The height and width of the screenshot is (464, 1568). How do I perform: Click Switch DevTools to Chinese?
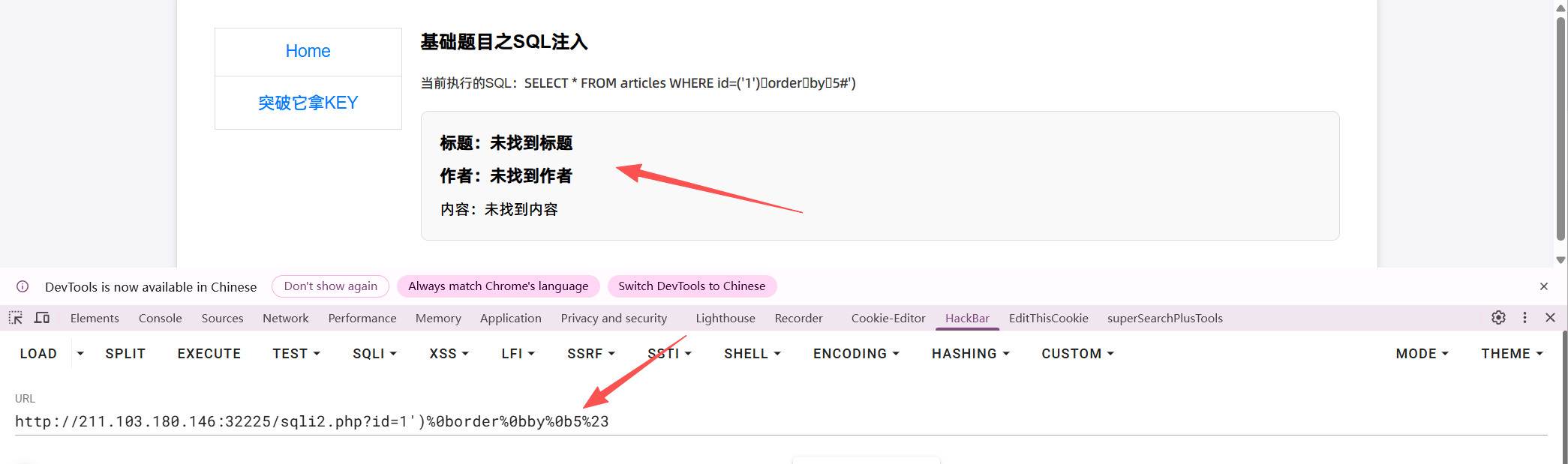(692, 286)
